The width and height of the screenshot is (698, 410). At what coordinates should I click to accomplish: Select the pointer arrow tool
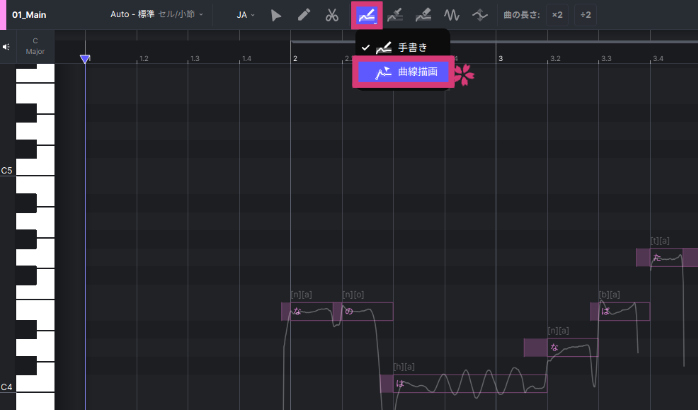(276, 16)
